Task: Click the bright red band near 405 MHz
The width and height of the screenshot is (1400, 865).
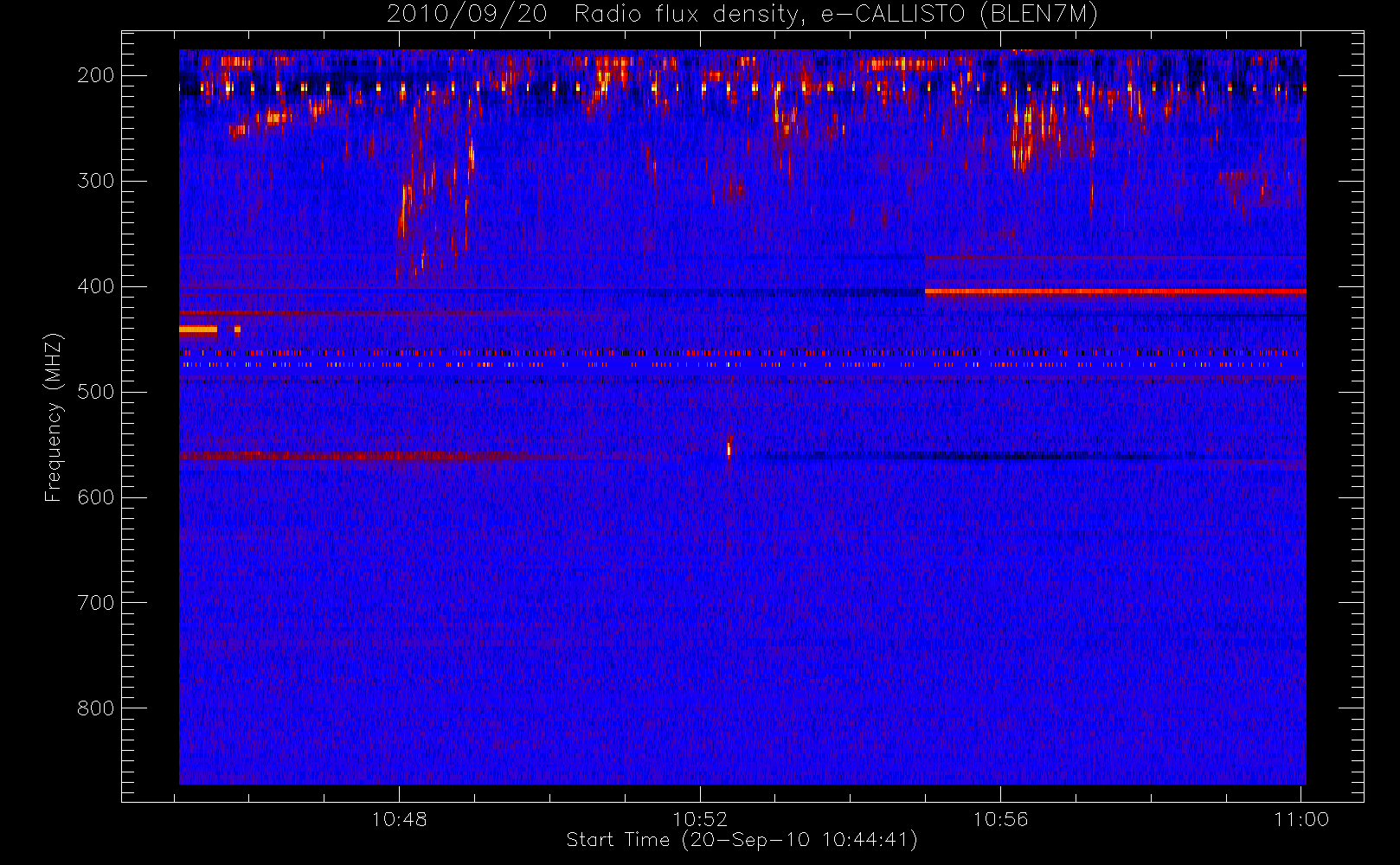Action: coord(1115,292)
